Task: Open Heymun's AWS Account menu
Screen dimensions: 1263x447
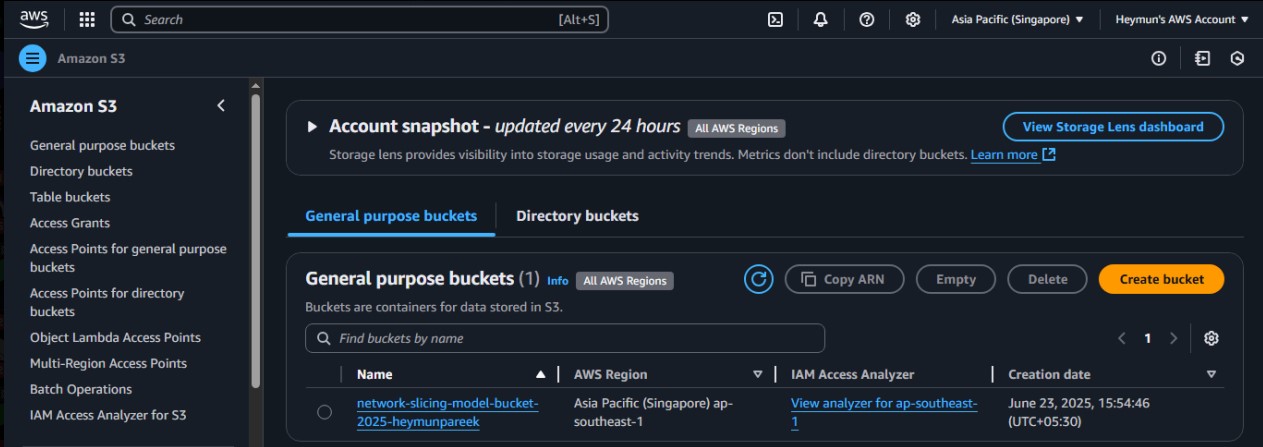Action: (1182, 19)
